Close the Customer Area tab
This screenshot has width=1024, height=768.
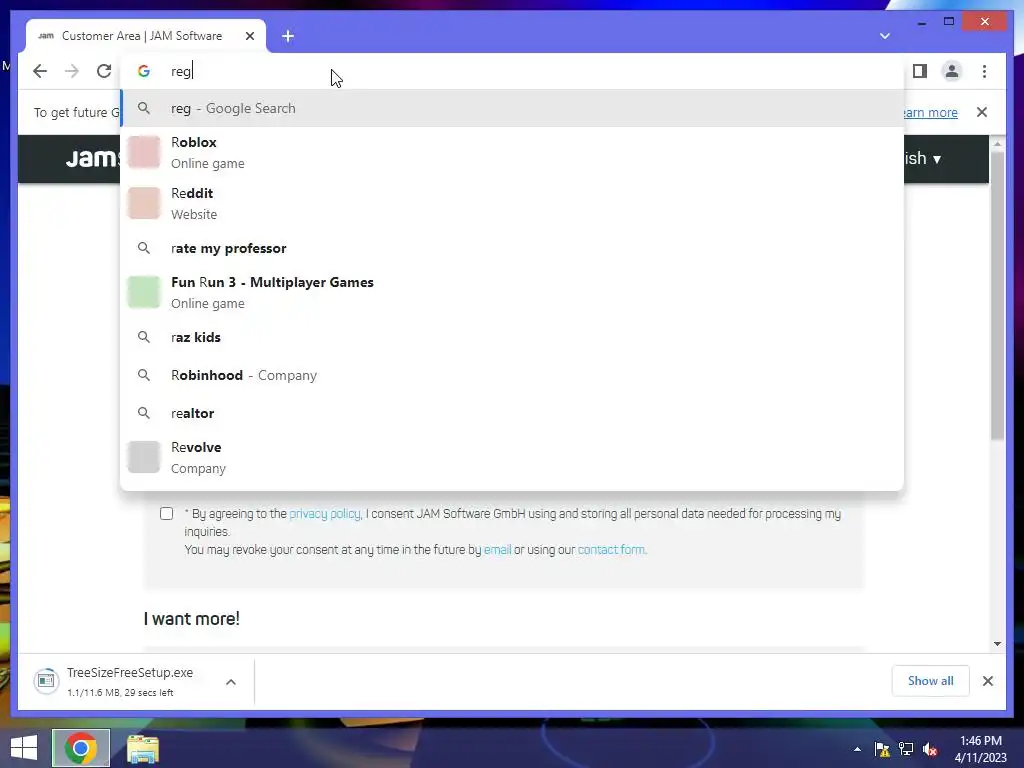click(x=249, y=36)
